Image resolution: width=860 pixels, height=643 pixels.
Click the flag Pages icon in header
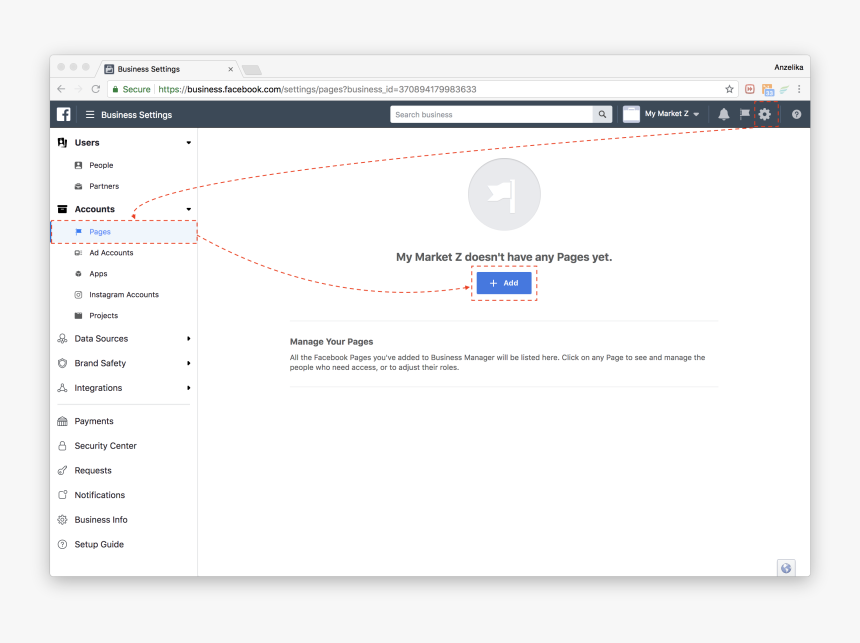click(x=744, y=114)
